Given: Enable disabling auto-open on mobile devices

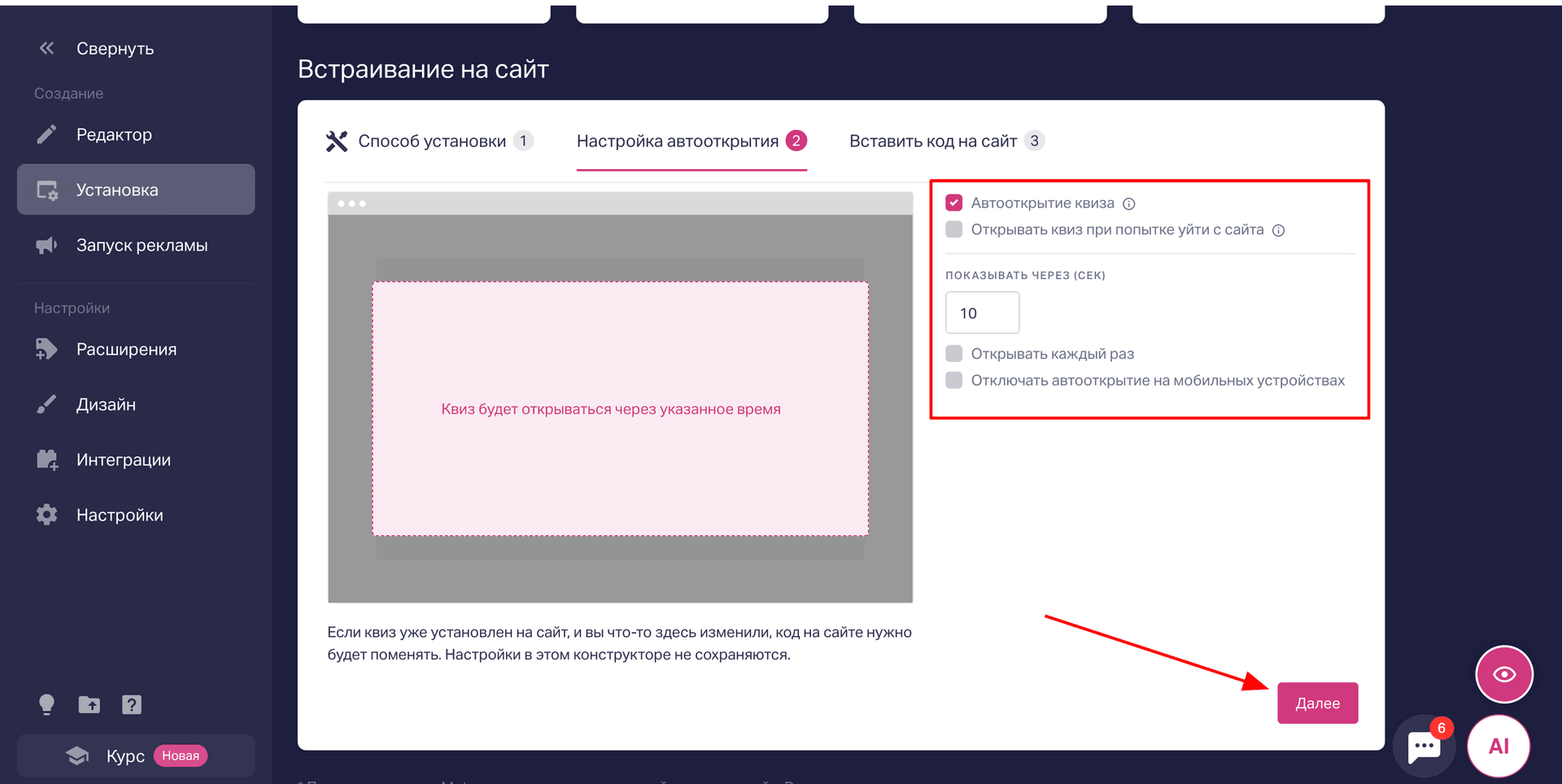Looking at the screenshot, I should [954, 380].
